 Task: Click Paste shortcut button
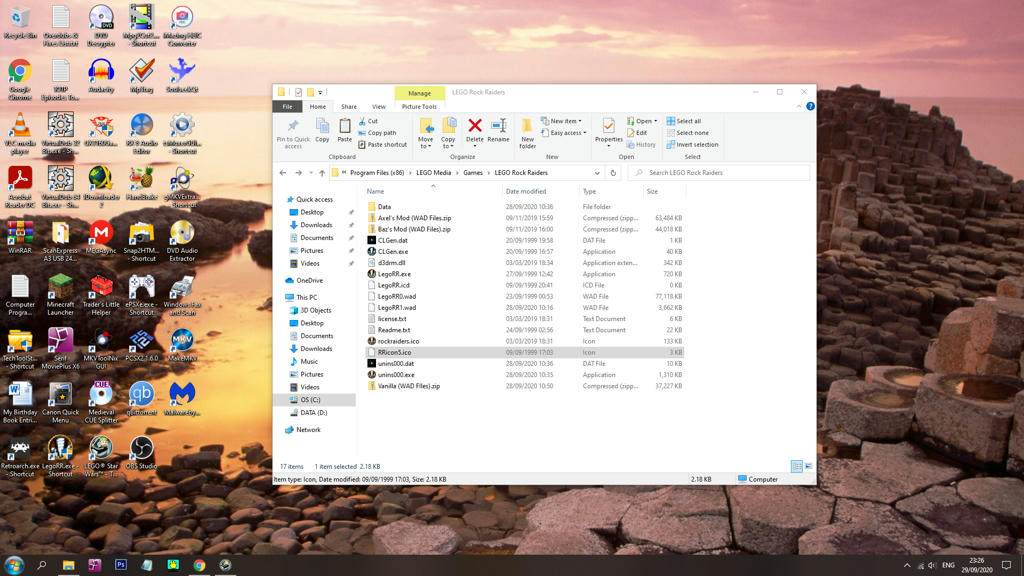[383, 144]
